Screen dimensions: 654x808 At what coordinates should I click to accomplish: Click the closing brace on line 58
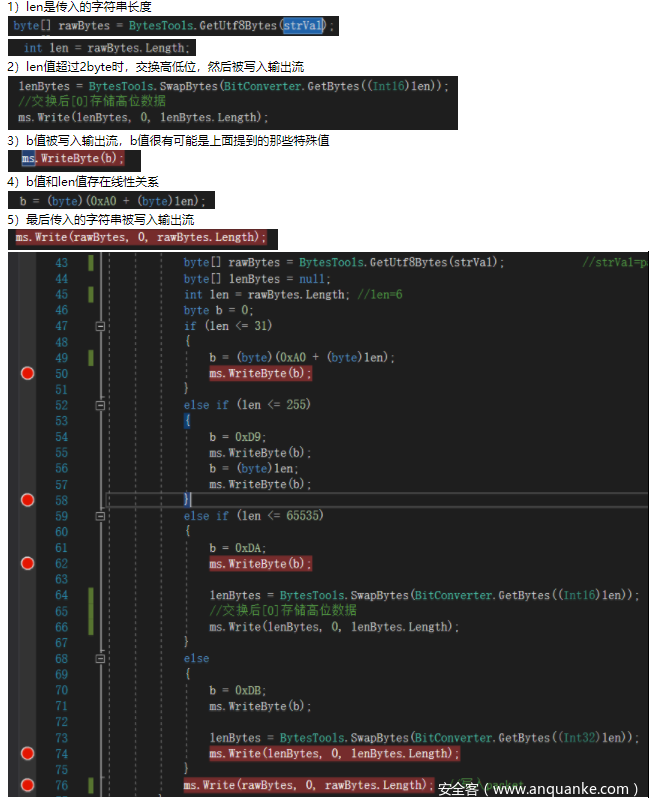(x=187, y=499)
